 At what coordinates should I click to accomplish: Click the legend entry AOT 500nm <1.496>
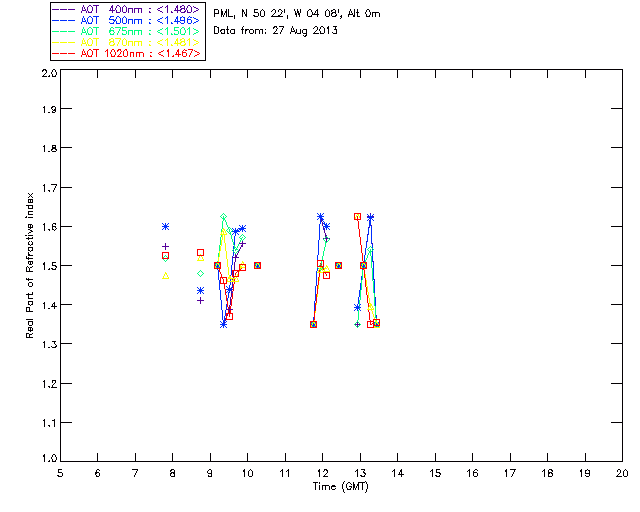127,20
